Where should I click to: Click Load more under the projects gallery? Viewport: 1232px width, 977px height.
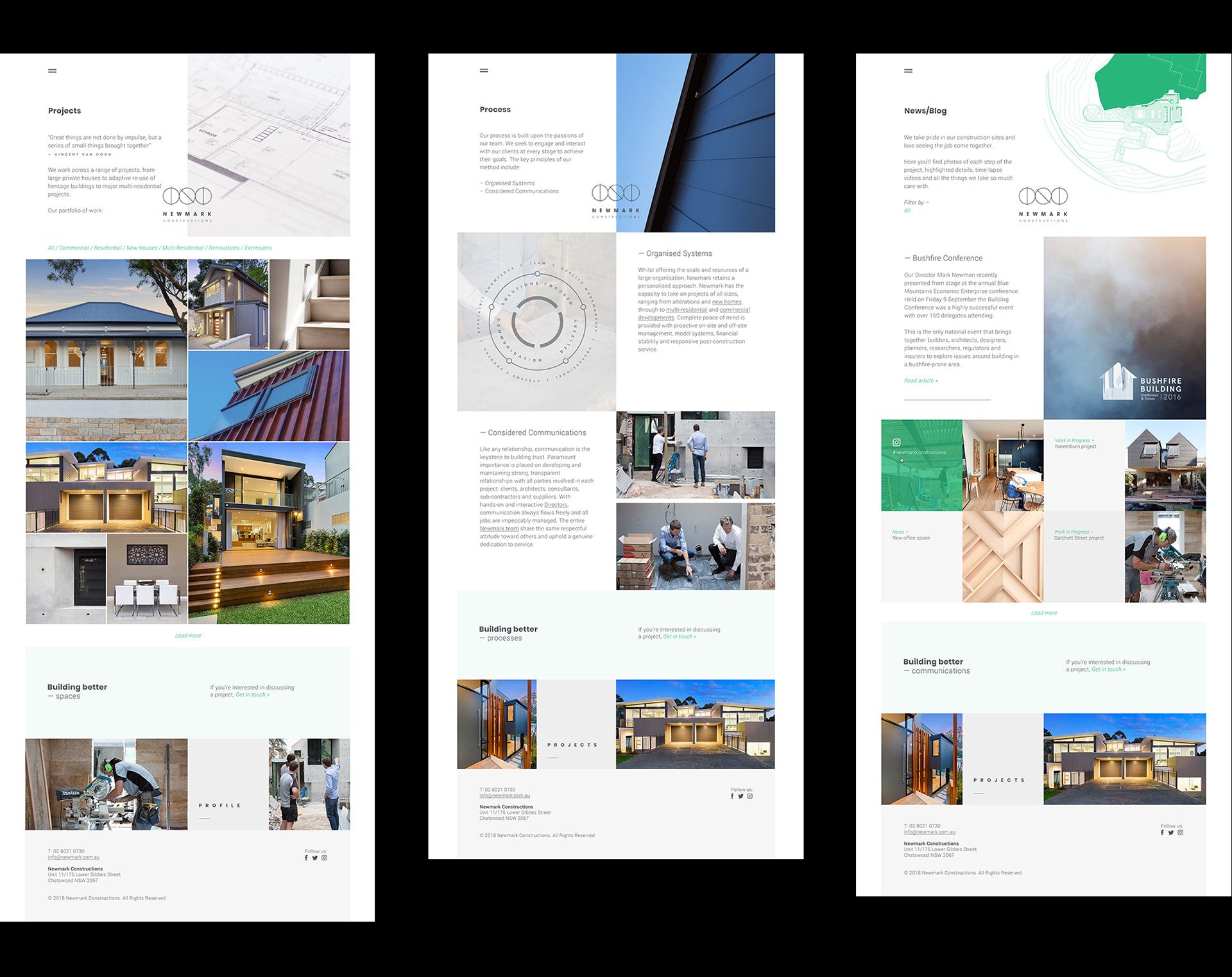[188, 636]
